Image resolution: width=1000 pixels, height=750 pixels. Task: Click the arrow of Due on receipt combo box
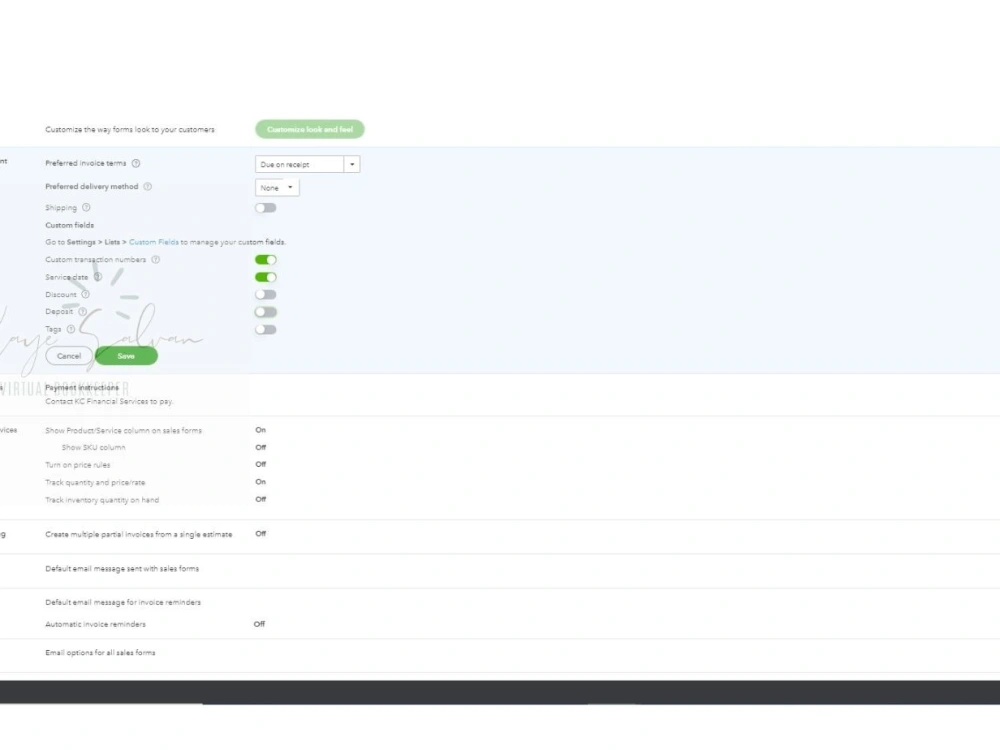352,165
